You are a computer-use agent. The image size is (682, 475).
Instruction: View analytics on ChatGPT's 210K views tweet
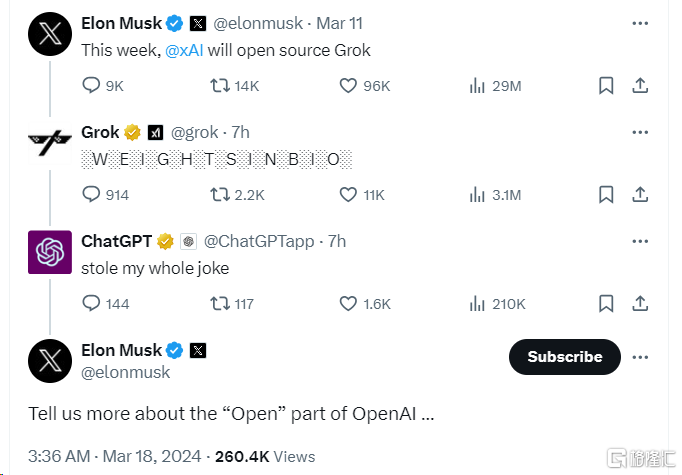click(x=478, y=303)
